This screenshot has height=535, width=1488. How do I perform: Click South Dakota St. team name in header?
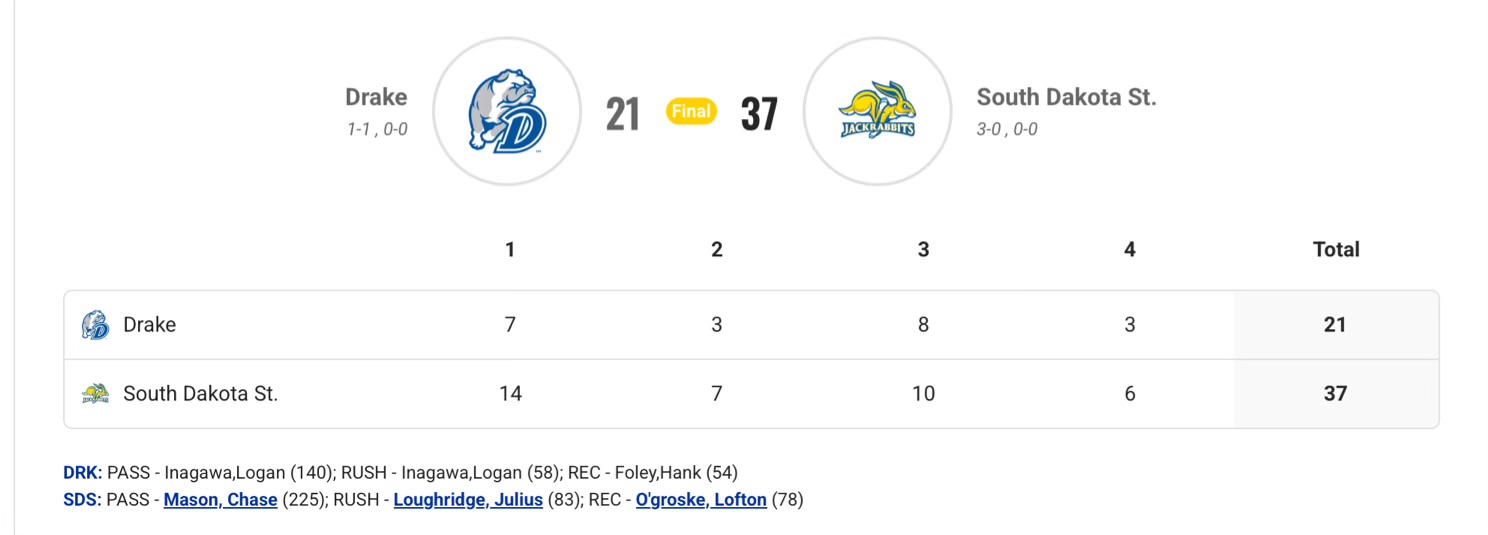pos(1066,97)
